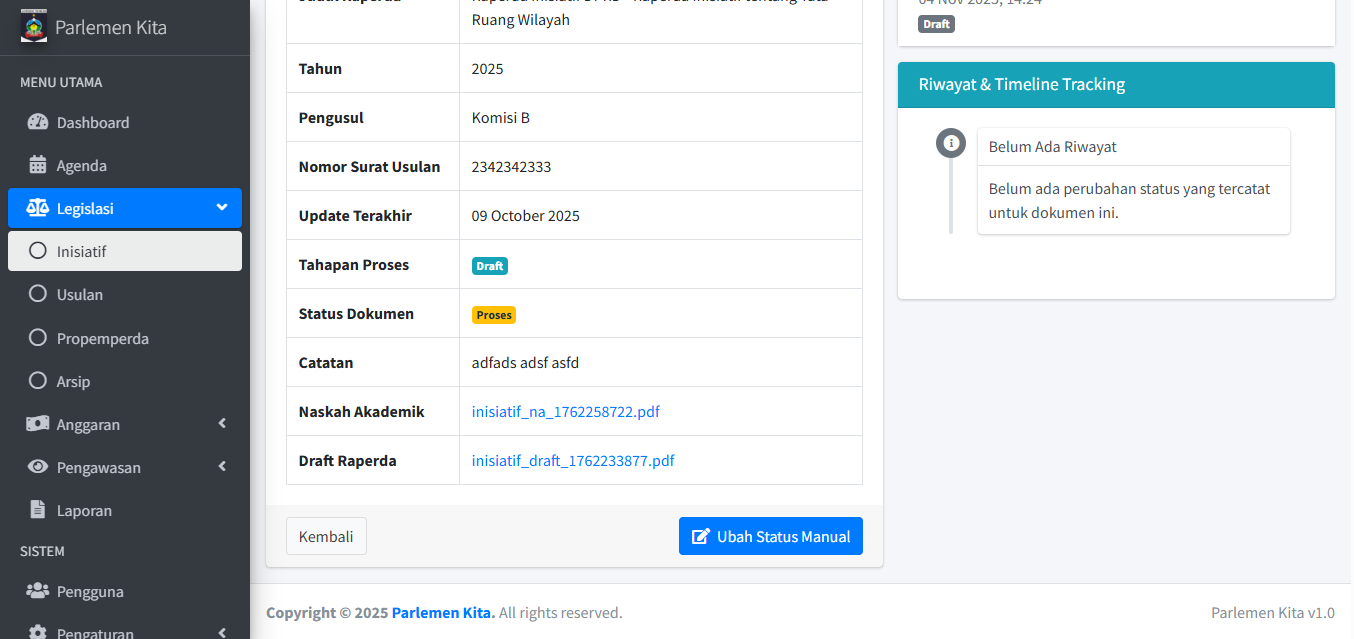Click the Kembali button
Viewport: 1354px width, 639px height.
[326, 536]
